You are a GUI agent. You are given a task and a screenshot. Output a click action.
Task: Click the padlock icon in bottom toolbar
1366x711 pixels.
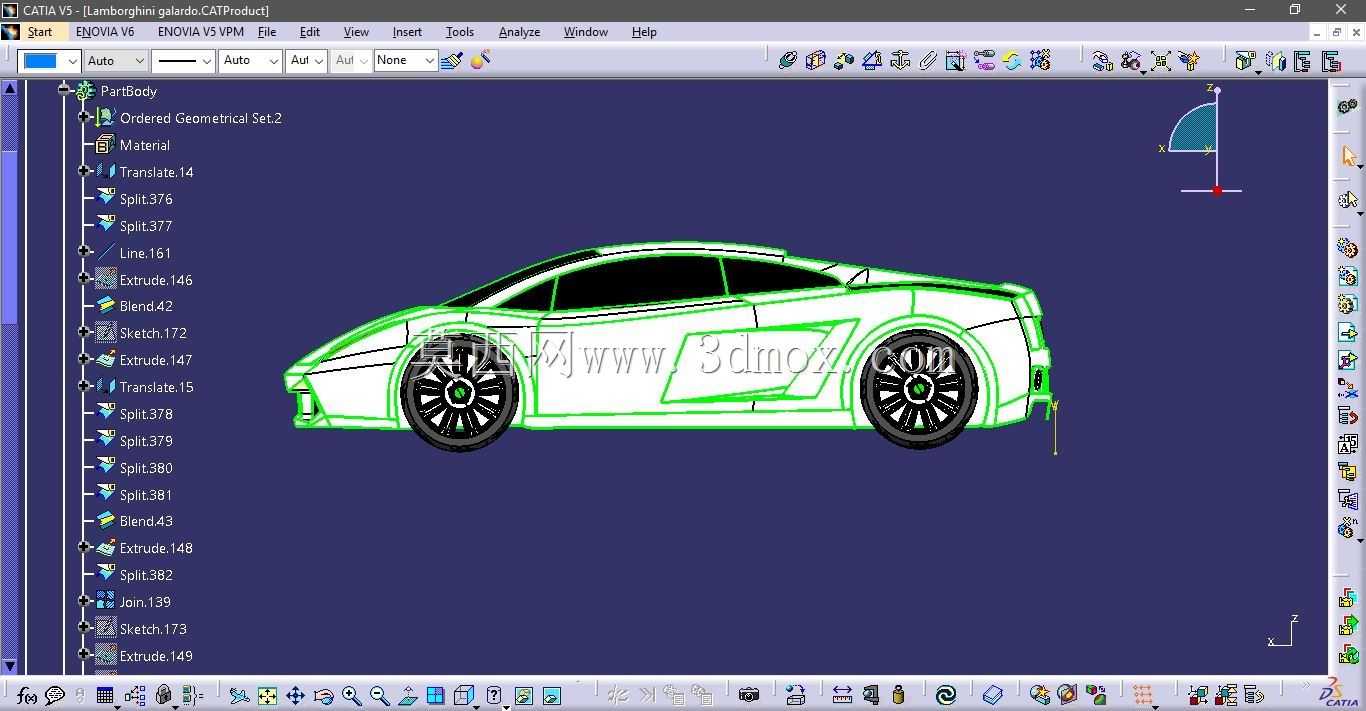(163, 695)
